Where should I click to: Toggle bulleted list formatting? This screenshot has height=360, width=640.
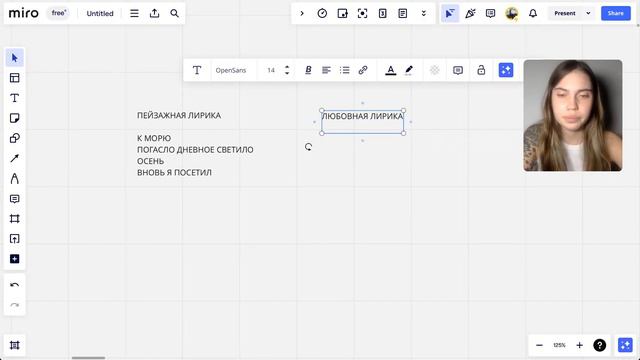tap(344, 70)
